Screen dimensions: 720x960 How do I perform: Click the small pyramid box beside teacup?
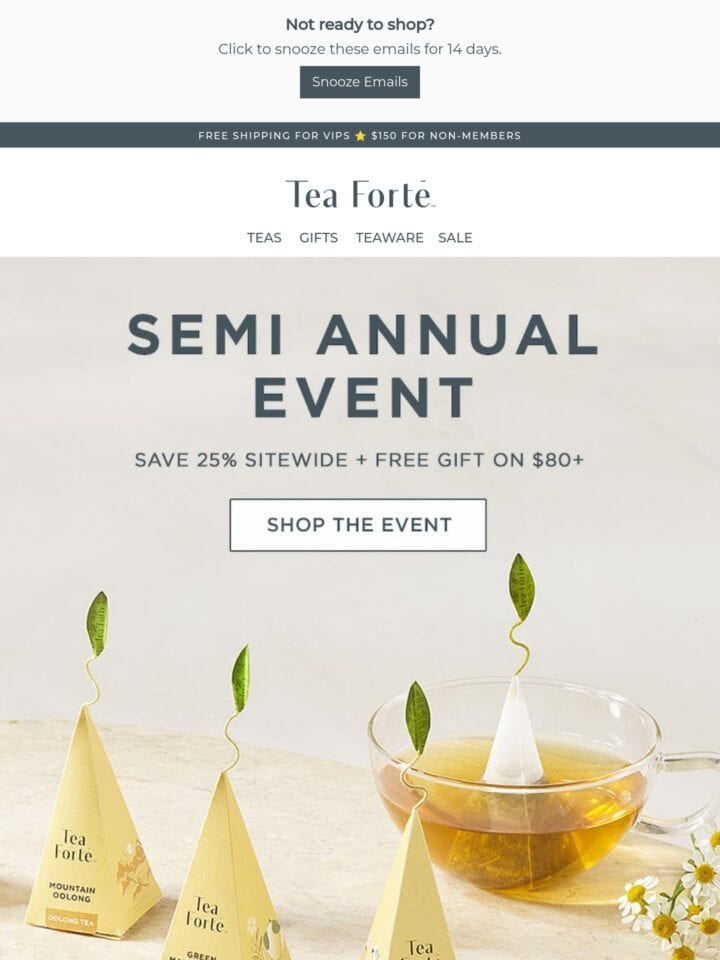[x=409, y=888]
